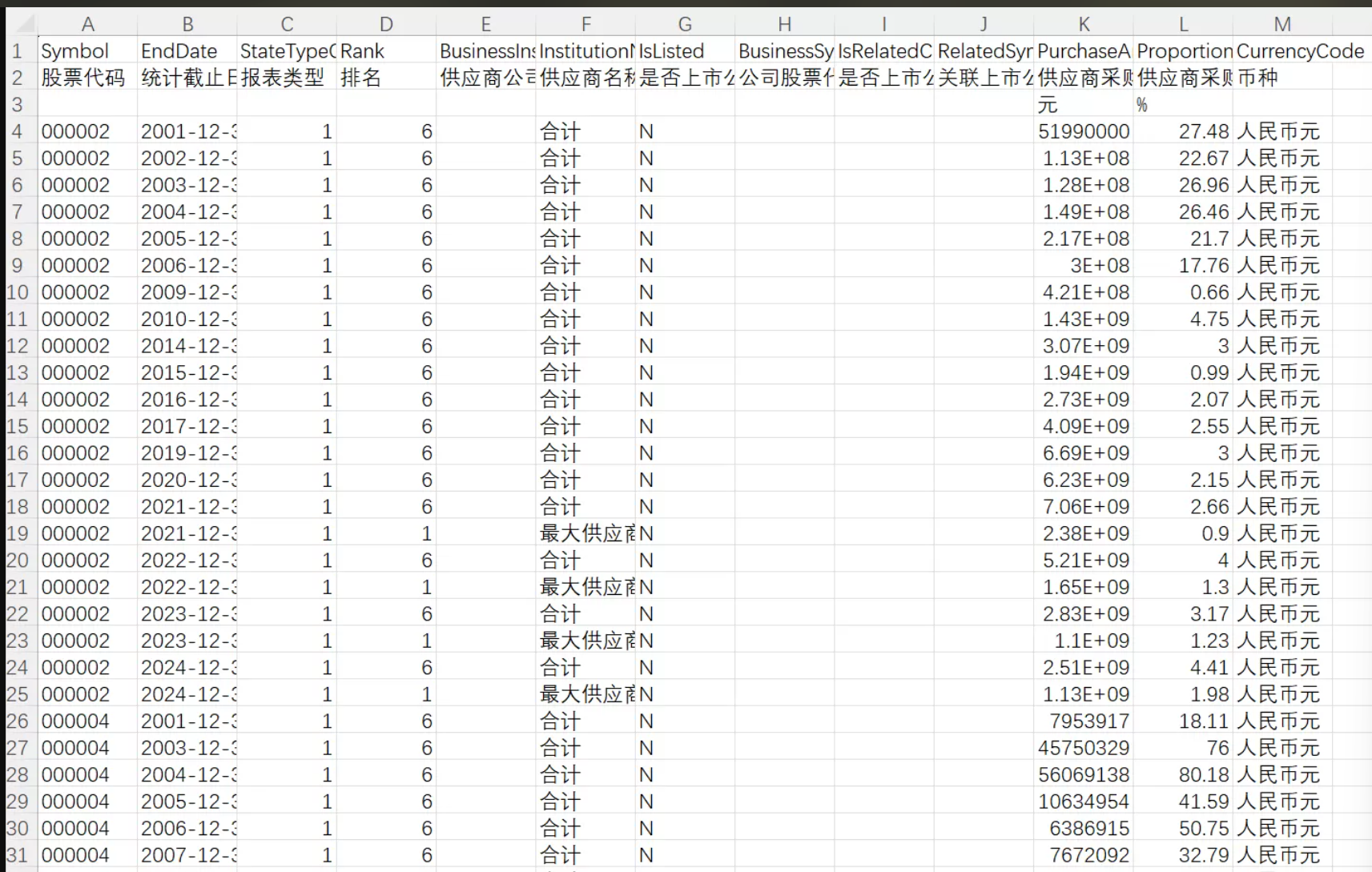Select purchase amount '7672092' in row 31

pos(1083,855)
